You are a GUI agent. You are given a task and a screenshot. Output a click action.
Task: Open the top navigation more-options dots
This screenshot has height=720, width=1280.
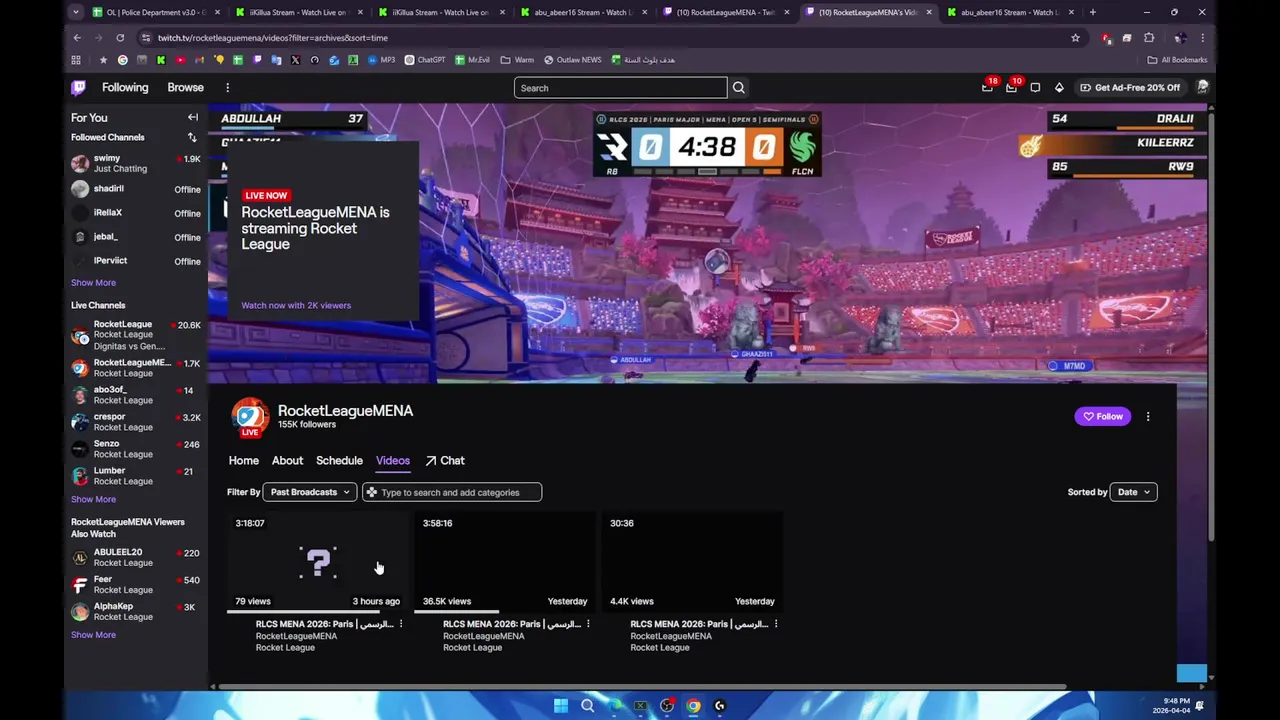pyautogui.click(x=227, y=88)
